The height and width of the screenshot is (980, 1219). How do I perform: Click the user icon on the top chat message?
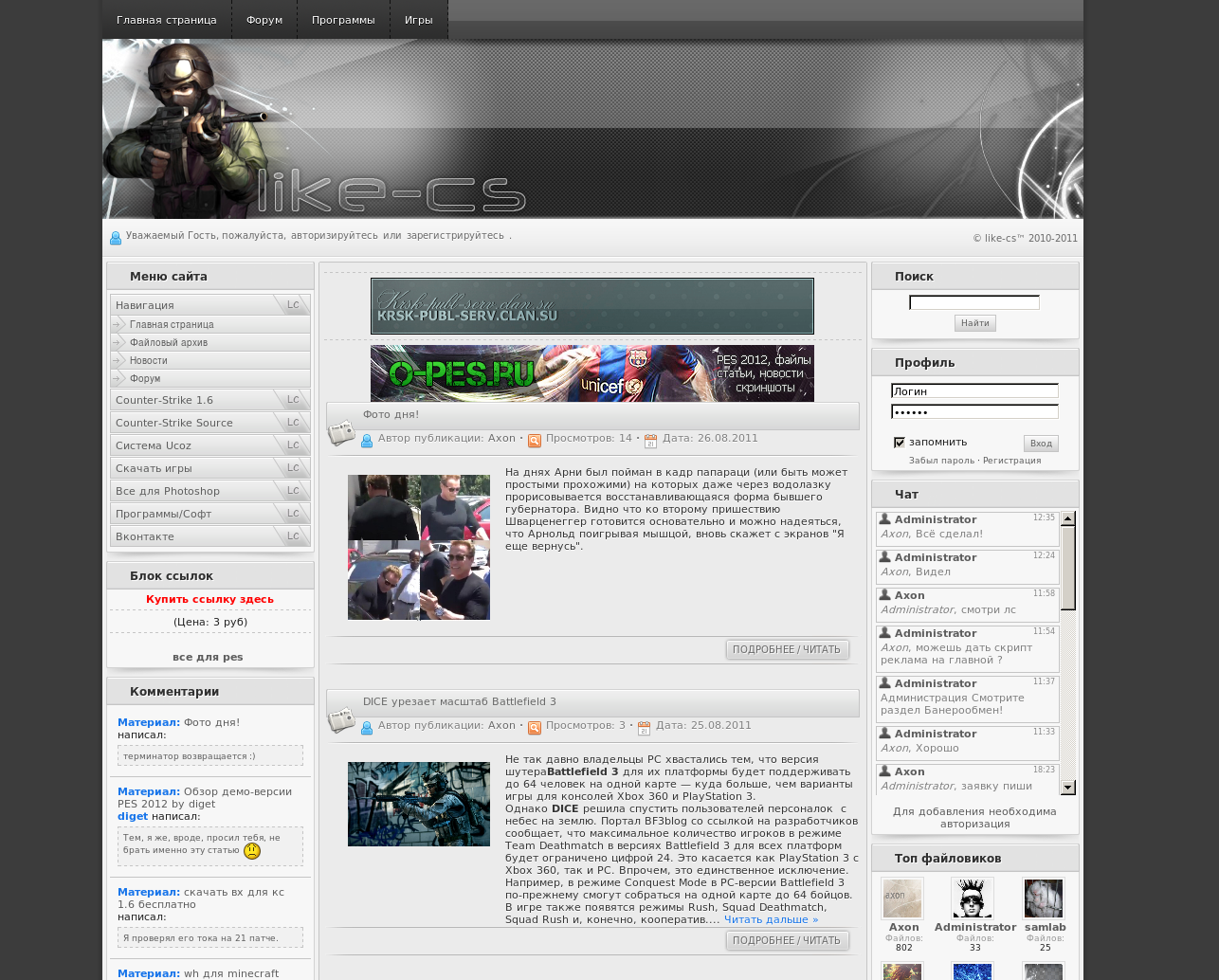[x=885, y=519]
